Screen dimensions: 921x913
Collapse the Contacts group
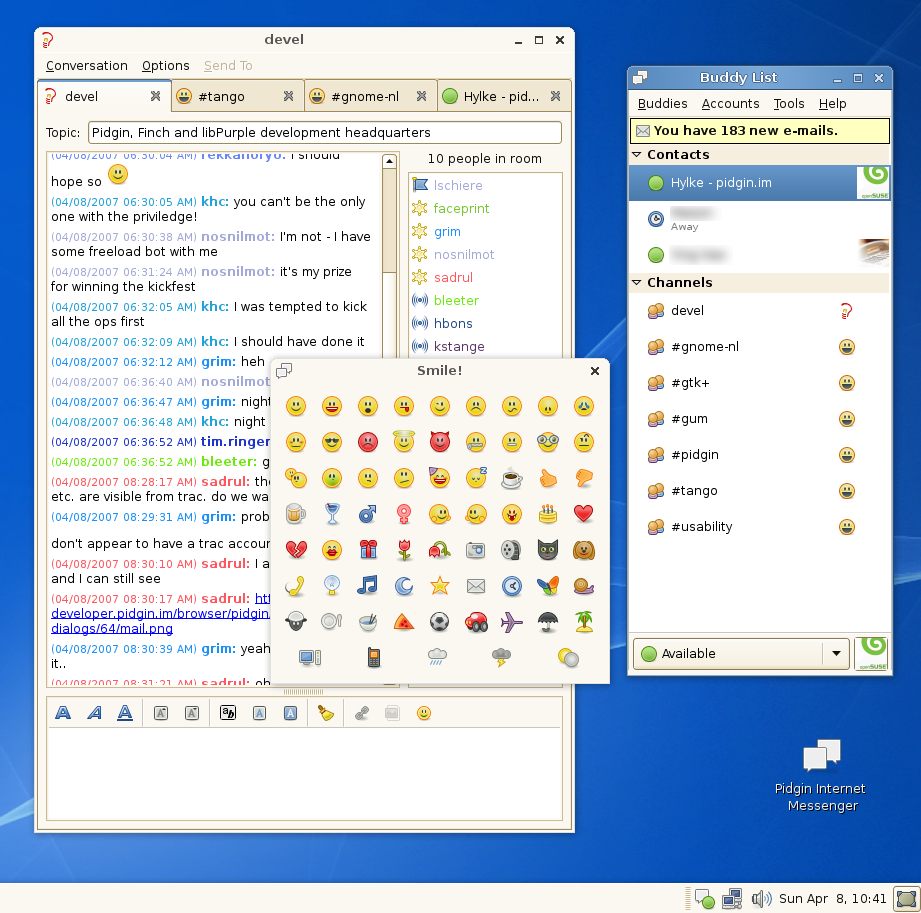coord(637,155)
